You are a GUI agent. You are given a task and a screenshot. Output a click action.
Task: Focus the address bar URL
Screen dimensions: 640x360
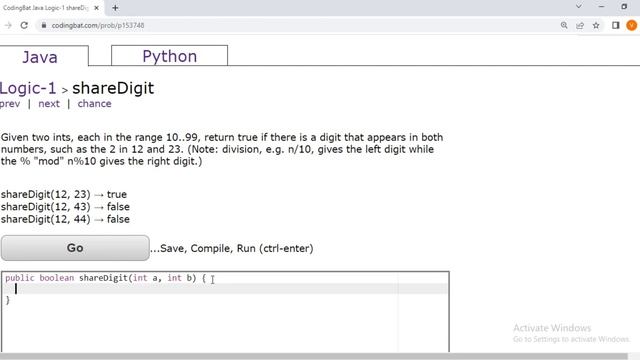point(98,25)
